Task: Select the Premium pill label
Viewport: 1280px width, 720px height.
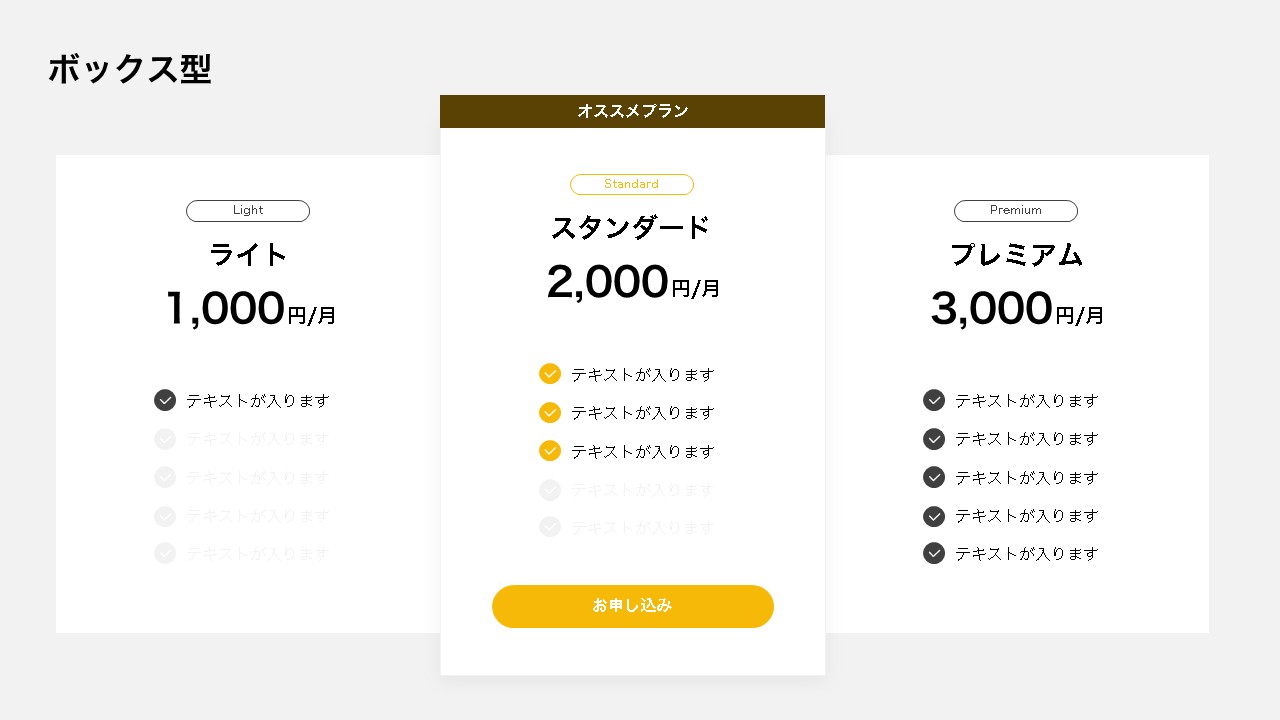Action: (1016, 211)
